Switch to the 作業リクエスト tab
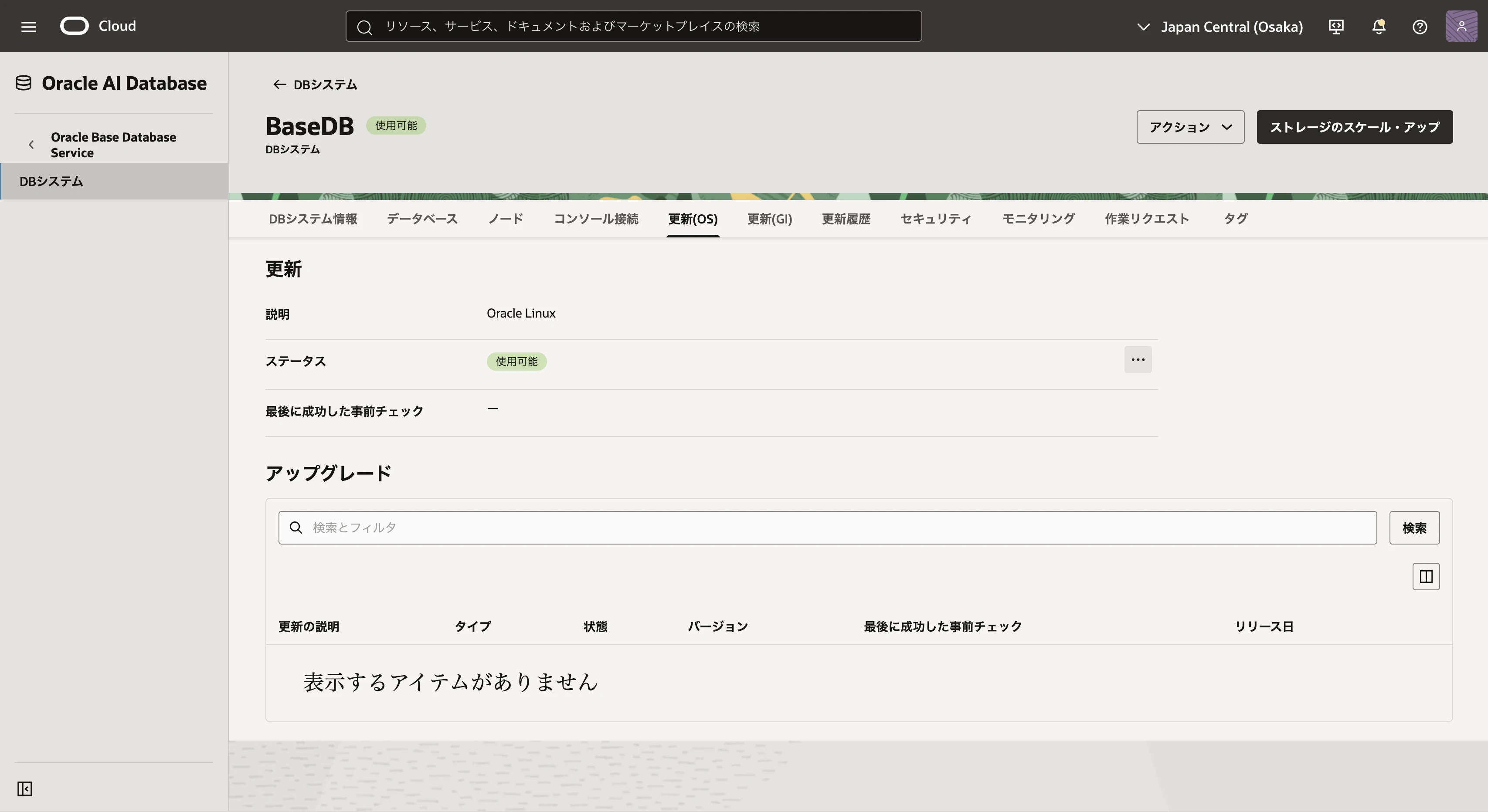The width and height of the screenshot is (1488, 812). click(1147, 219)
